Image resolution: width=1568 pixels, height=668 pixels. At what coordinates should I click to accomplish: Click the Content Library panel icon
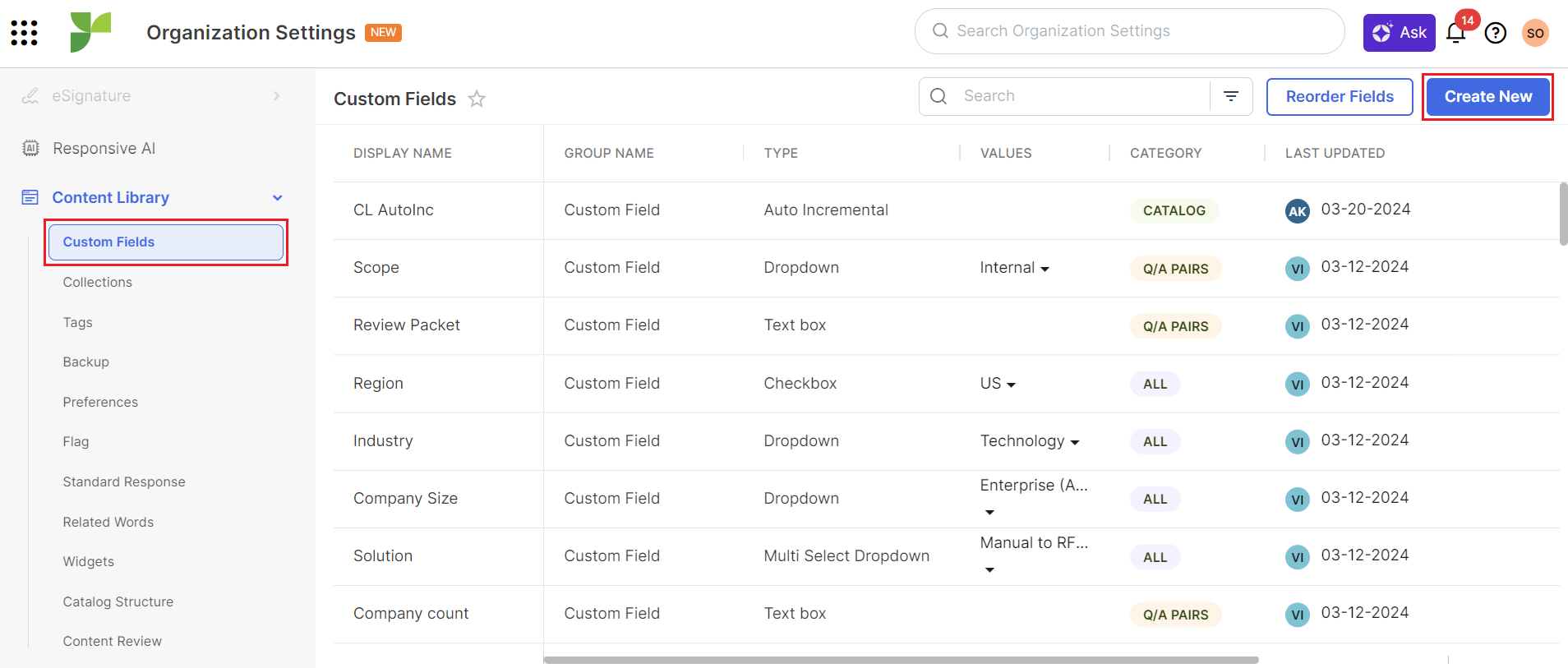(30, 197)
